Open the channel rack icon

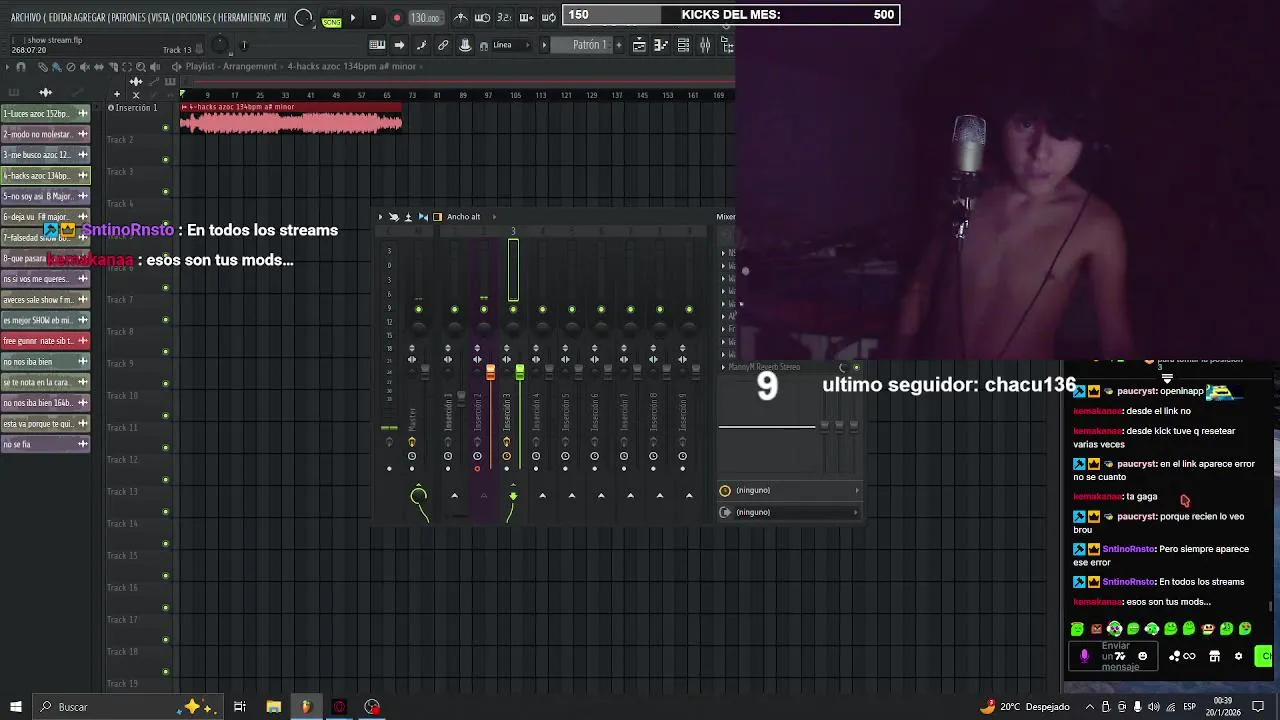click(683, 45)
